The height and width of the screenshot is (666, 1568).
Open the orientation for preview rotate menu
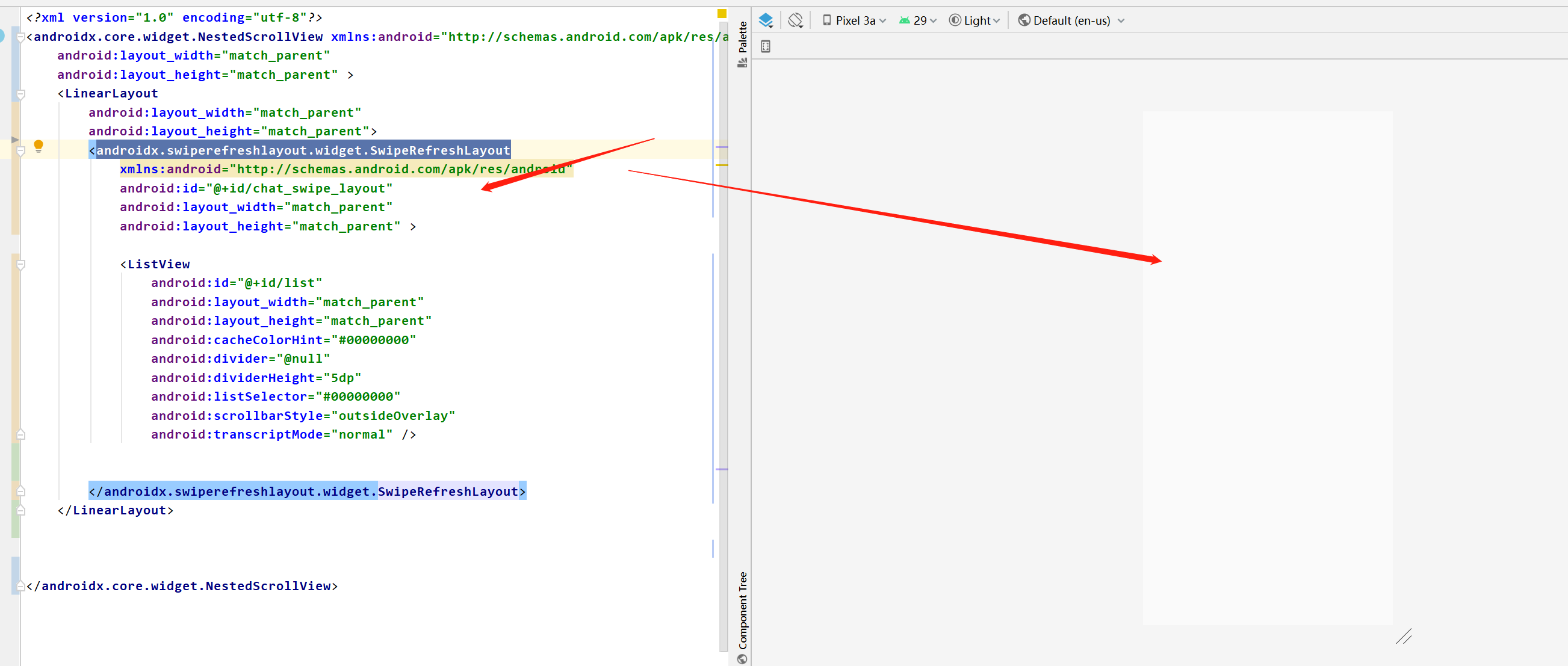(796, 20)
